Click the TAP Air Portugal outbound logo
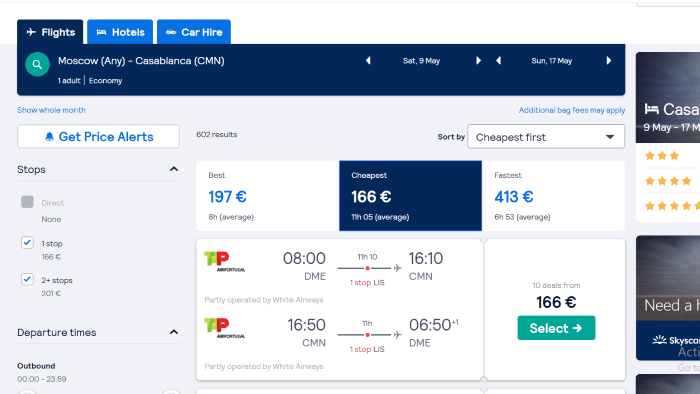The width and height of the screenshot is (700, 394). click(x=225, y=261)
